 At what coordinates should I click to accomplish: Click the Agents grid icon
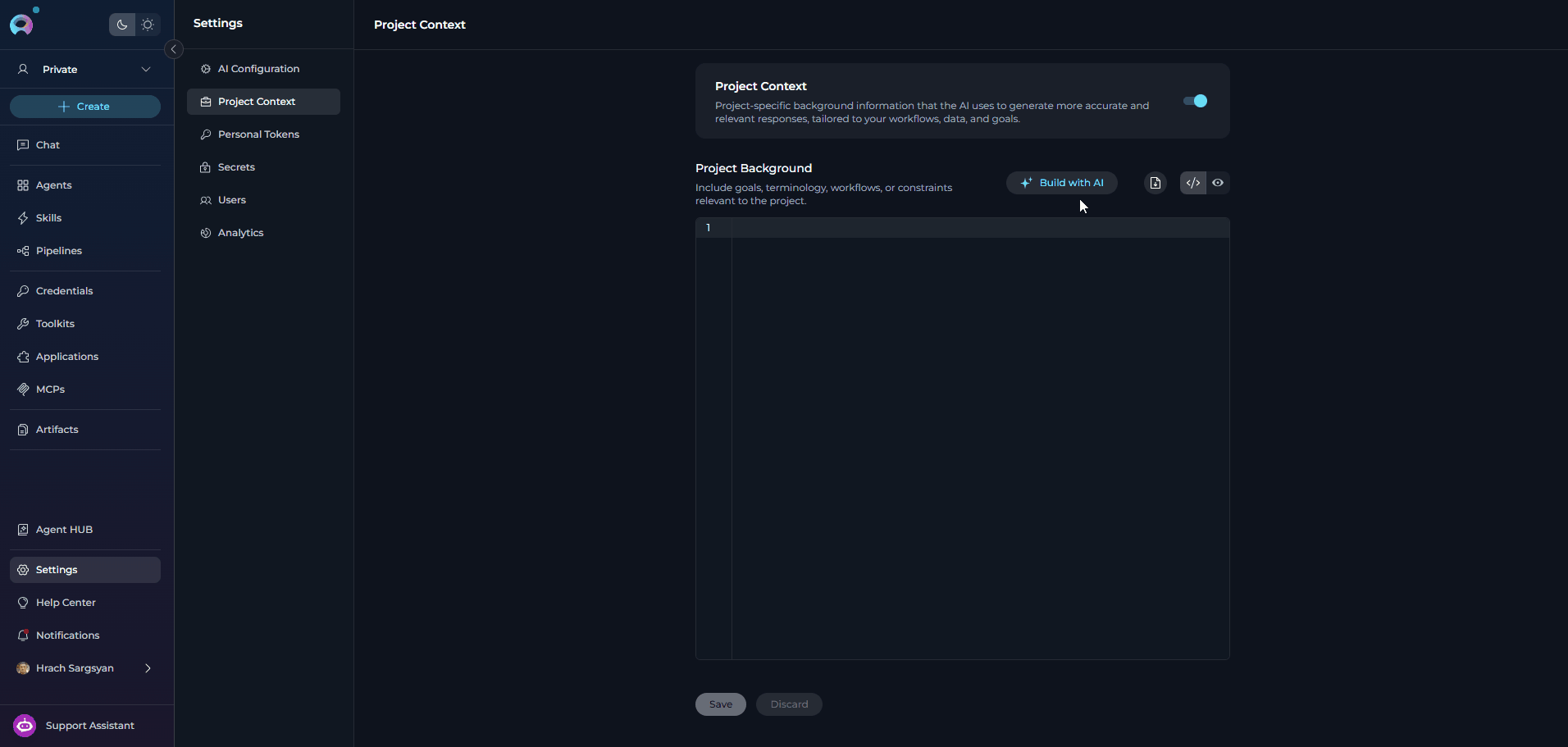[23, 185]
